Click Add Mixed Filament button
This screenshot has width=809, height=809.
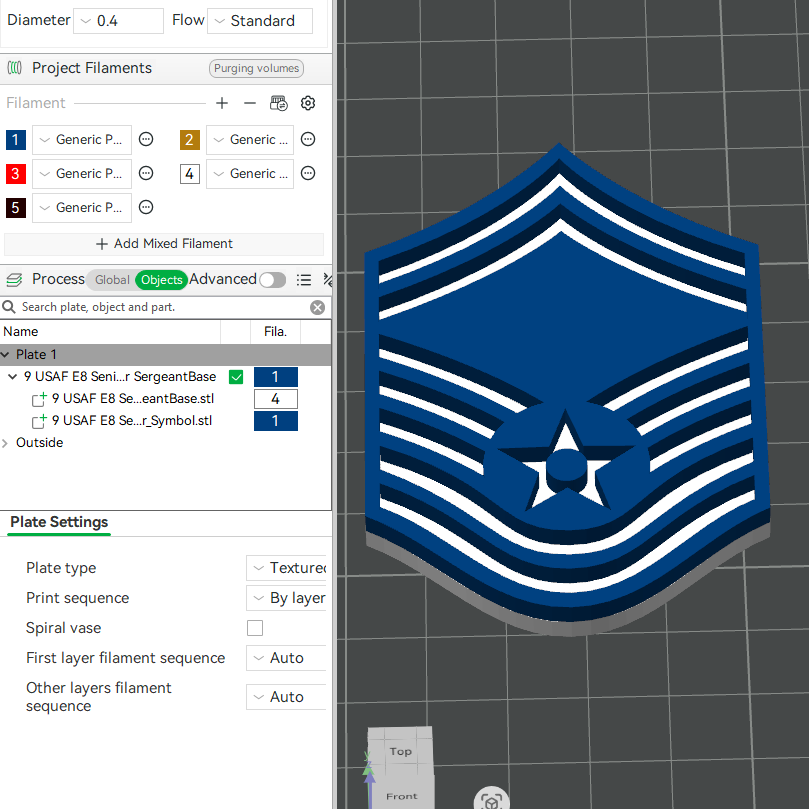[x=164, y=244]
